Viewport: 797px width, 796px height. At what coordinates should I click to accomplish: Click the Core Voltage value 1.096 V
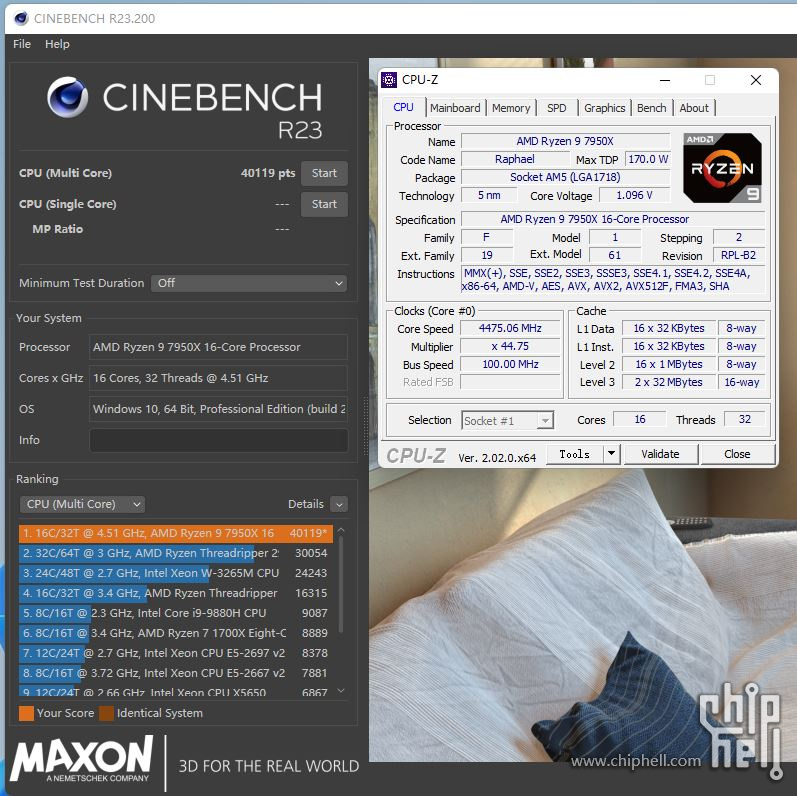tap(634, 195)
